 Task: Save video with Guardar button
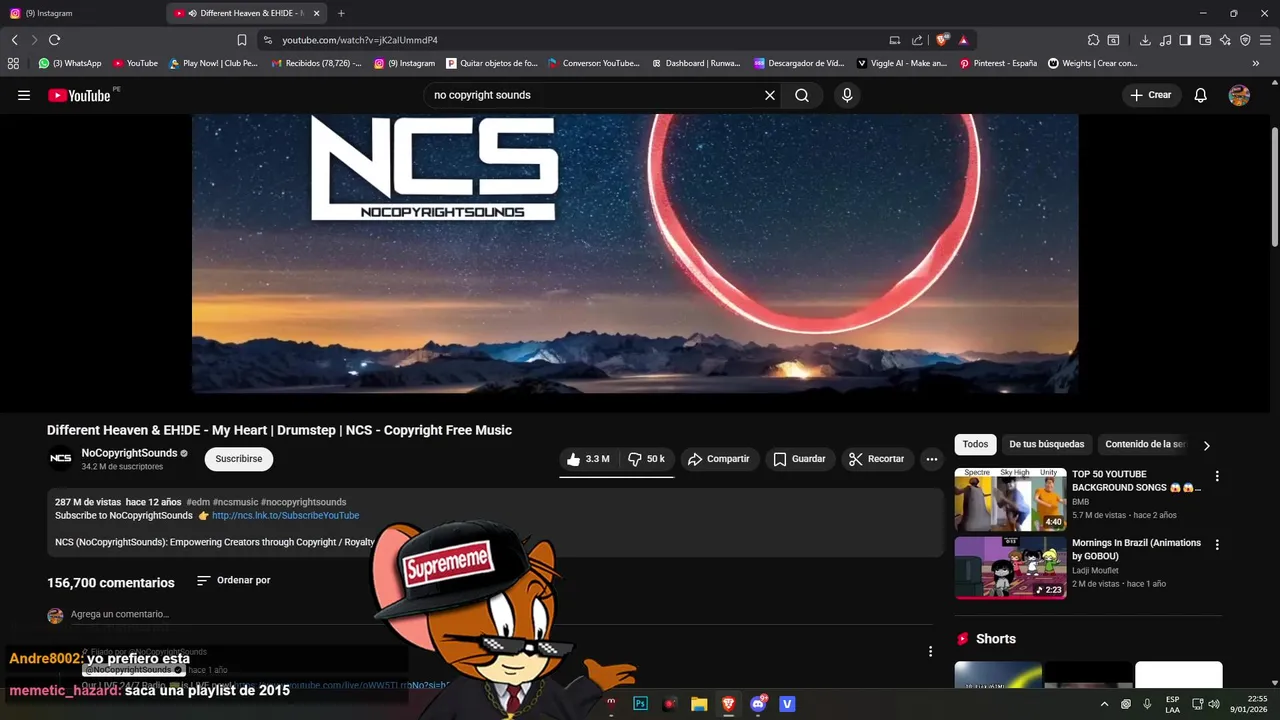pos(799,459)
